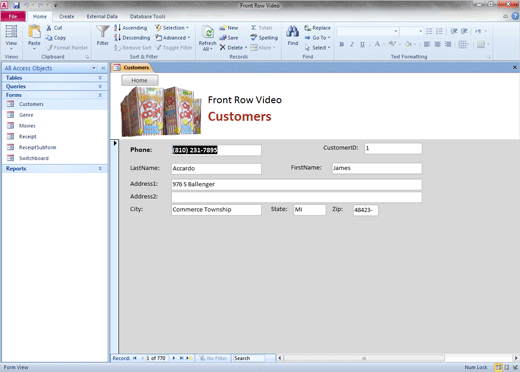Select the Customers document tab

click(x=132, y=68)
